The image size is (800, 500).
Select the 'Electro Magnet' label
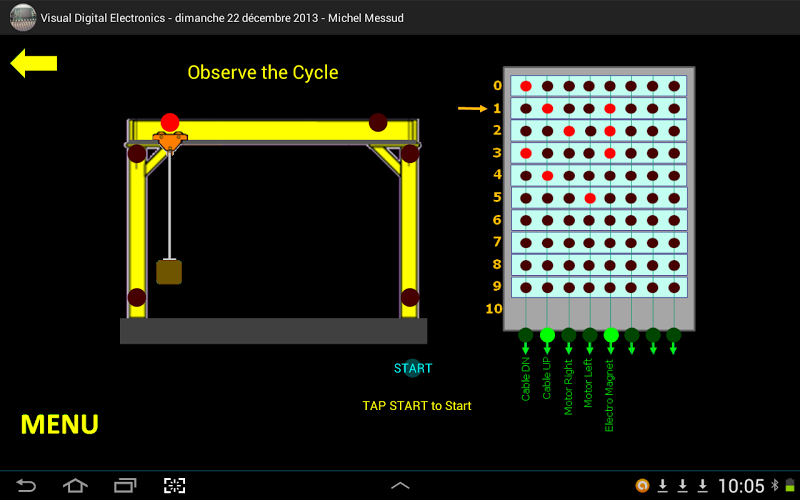pos(609,396)
